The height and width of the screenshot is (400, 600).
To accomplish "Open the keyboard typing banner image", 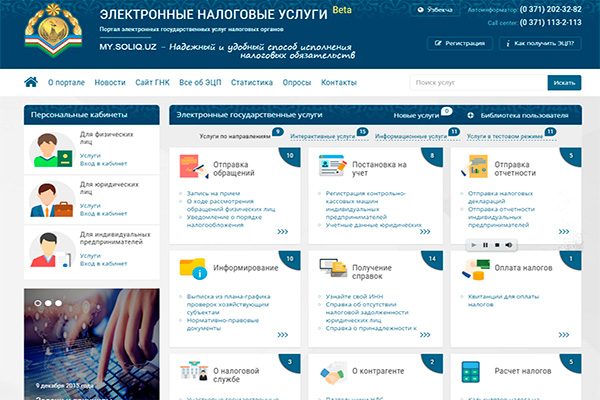I will (x=92, y=344).
